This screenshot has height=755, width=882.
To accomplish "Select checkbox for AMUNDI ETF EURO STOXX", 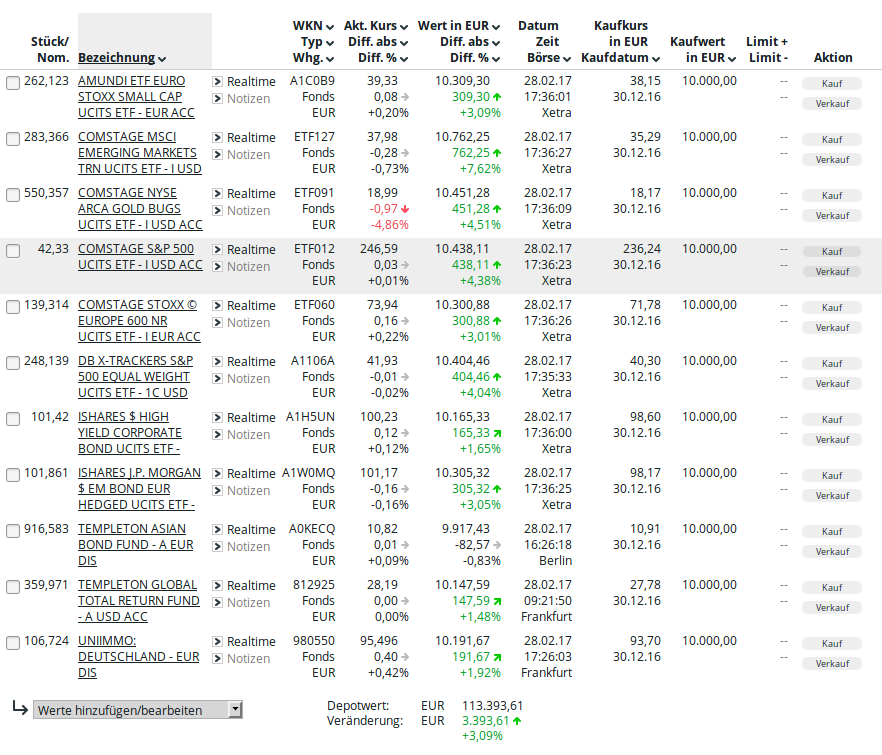I will 13,83.
